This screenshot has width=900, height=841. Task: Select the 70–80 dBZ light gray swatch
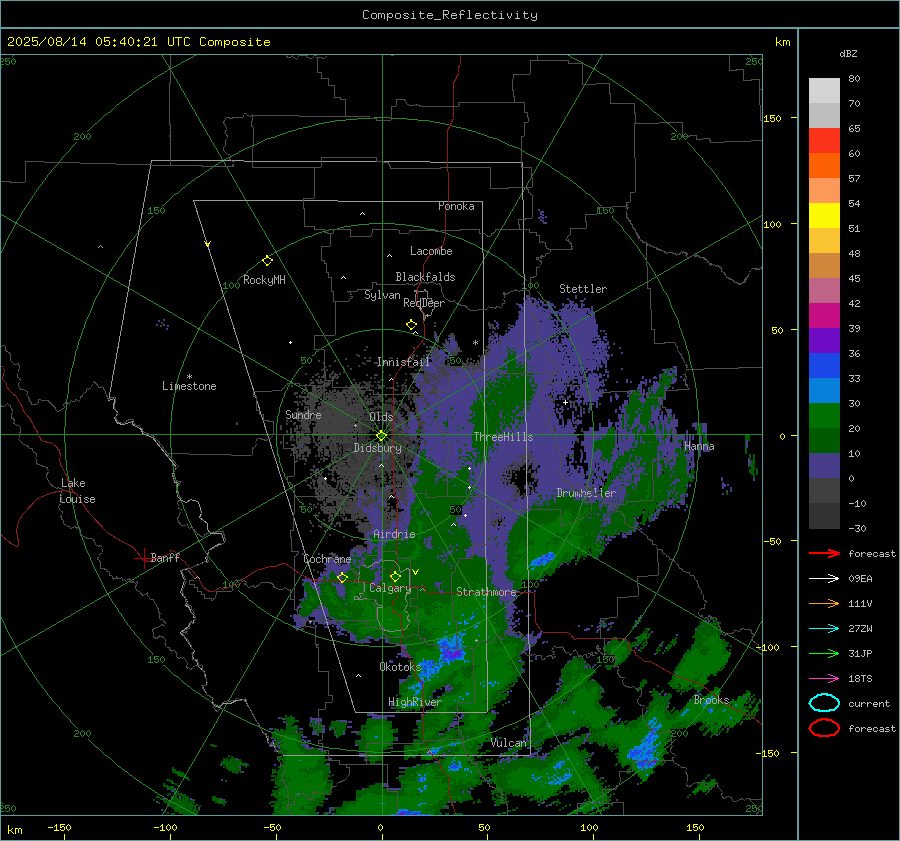(x=824, y=90)
